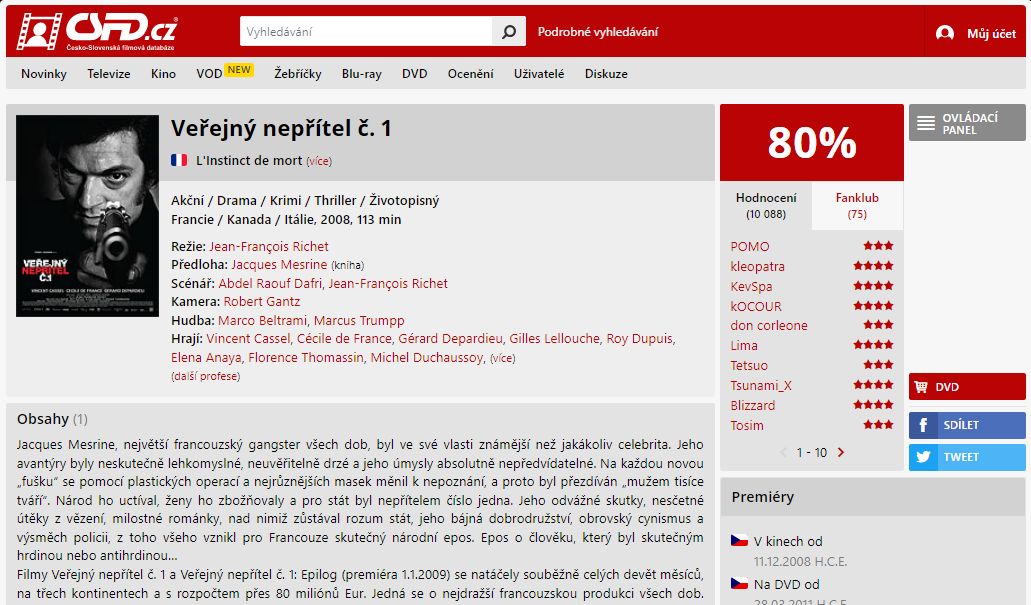Open user kleopatra's profile
The width and height of the screenshot is (1031, 605).
pyautogui.click(x=757, y=266)
